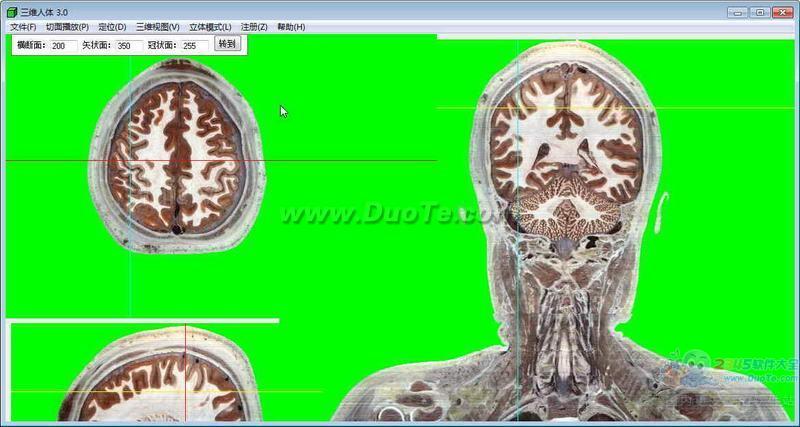Image resolution: width=800 pixels, height=427 pixels.
Task: Click the sagittal brain slice image at bottom left
Action: (x=161, y=375)
